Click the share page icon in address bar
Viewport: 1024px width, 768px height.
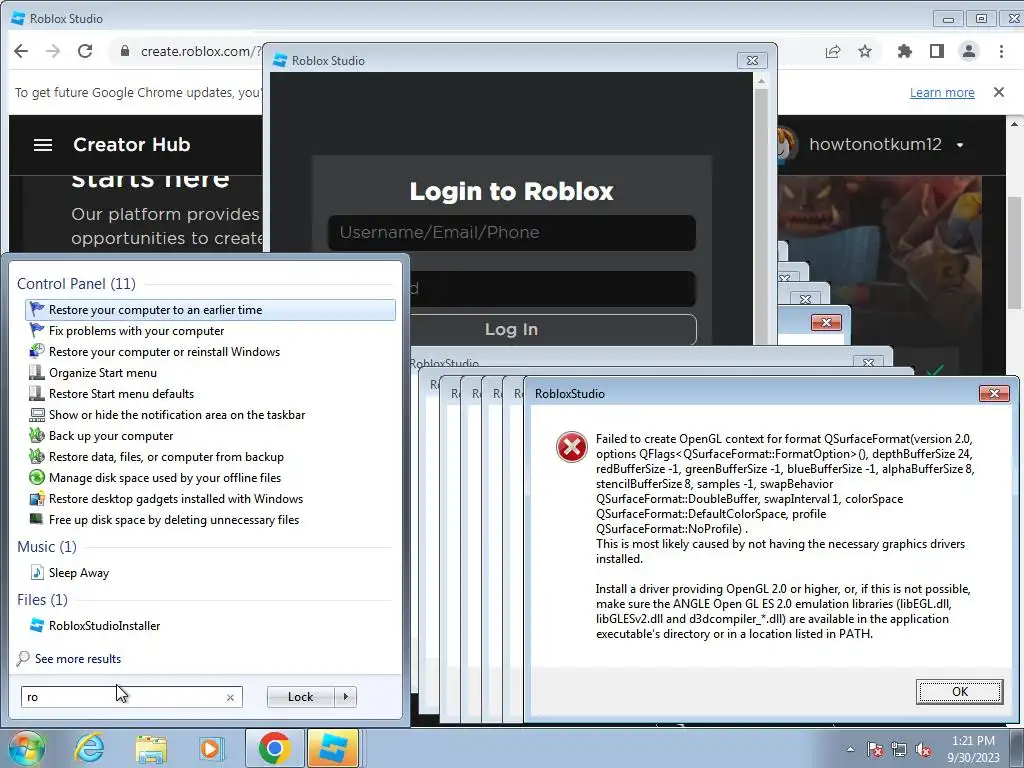coord(833,52)
